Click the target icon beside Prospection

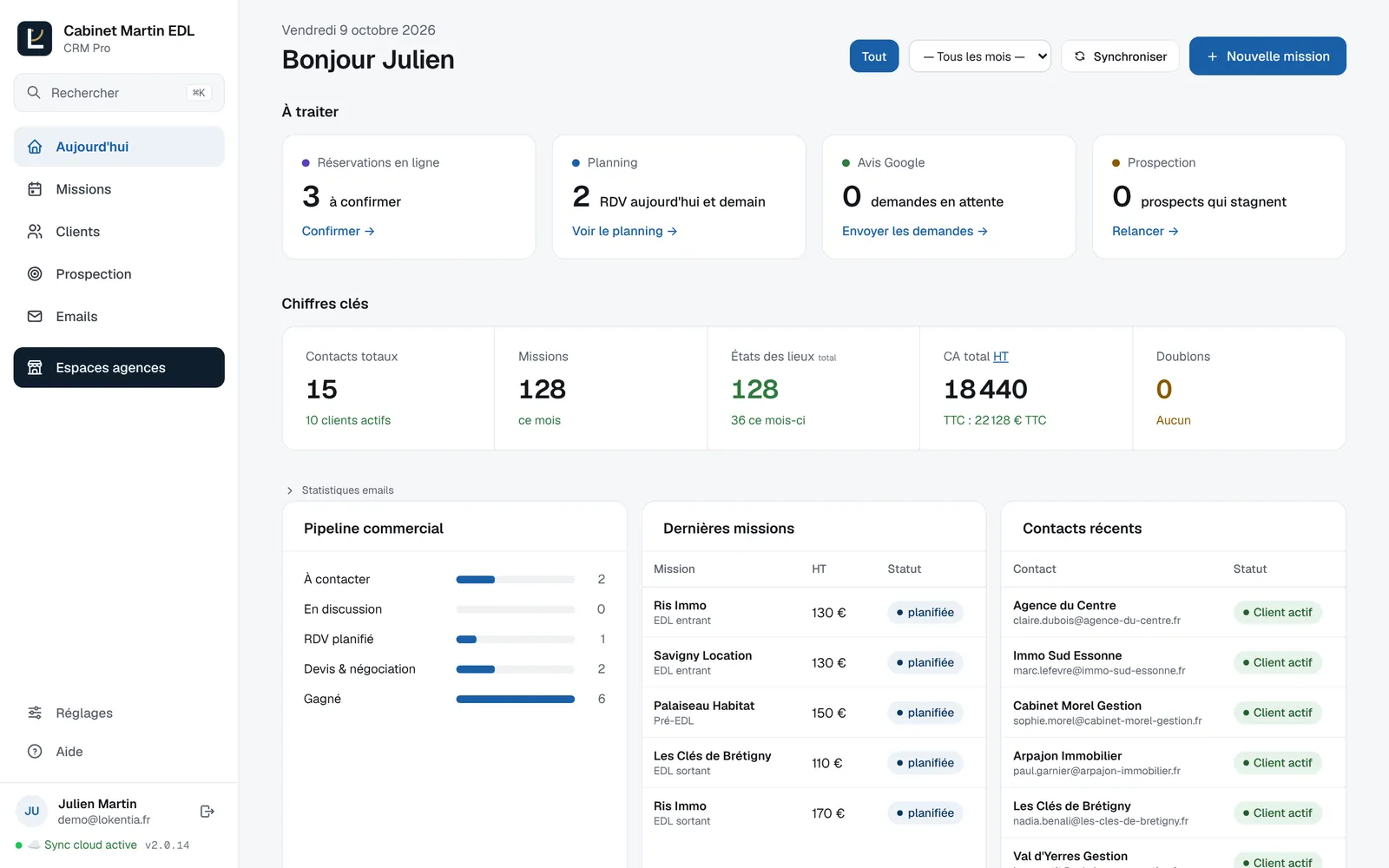[35, 274]
